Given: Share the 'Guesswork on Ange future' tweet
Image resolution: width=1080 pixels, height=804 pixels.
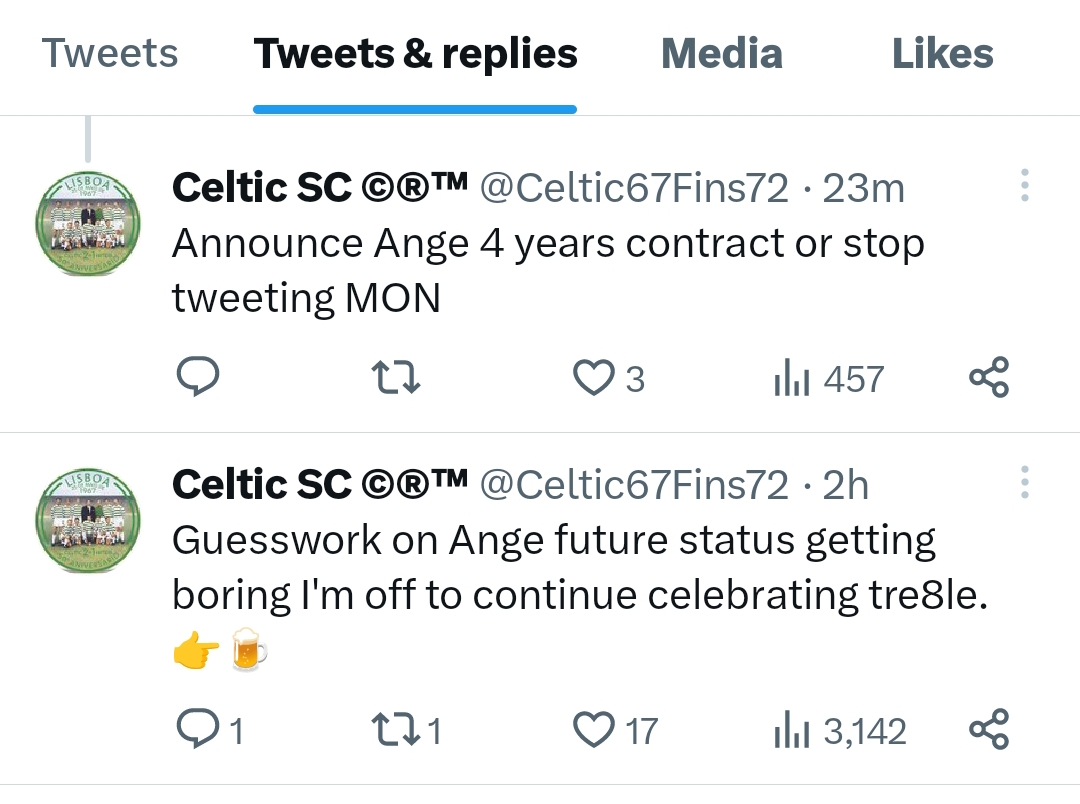Looking at the screenshot, I should coord(989,730).
